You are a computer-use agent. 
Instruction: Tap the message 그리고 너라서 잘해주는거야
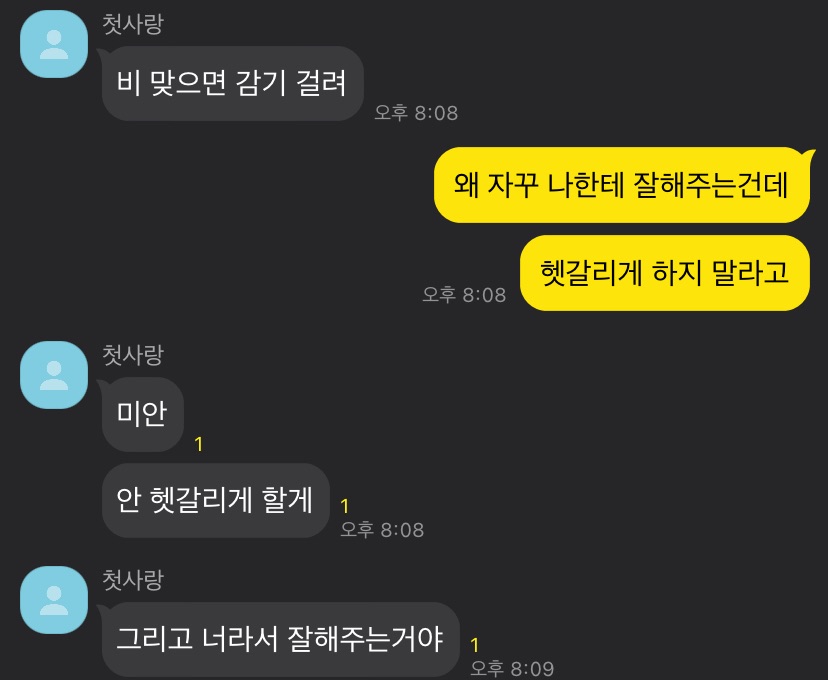pos(280,639)
